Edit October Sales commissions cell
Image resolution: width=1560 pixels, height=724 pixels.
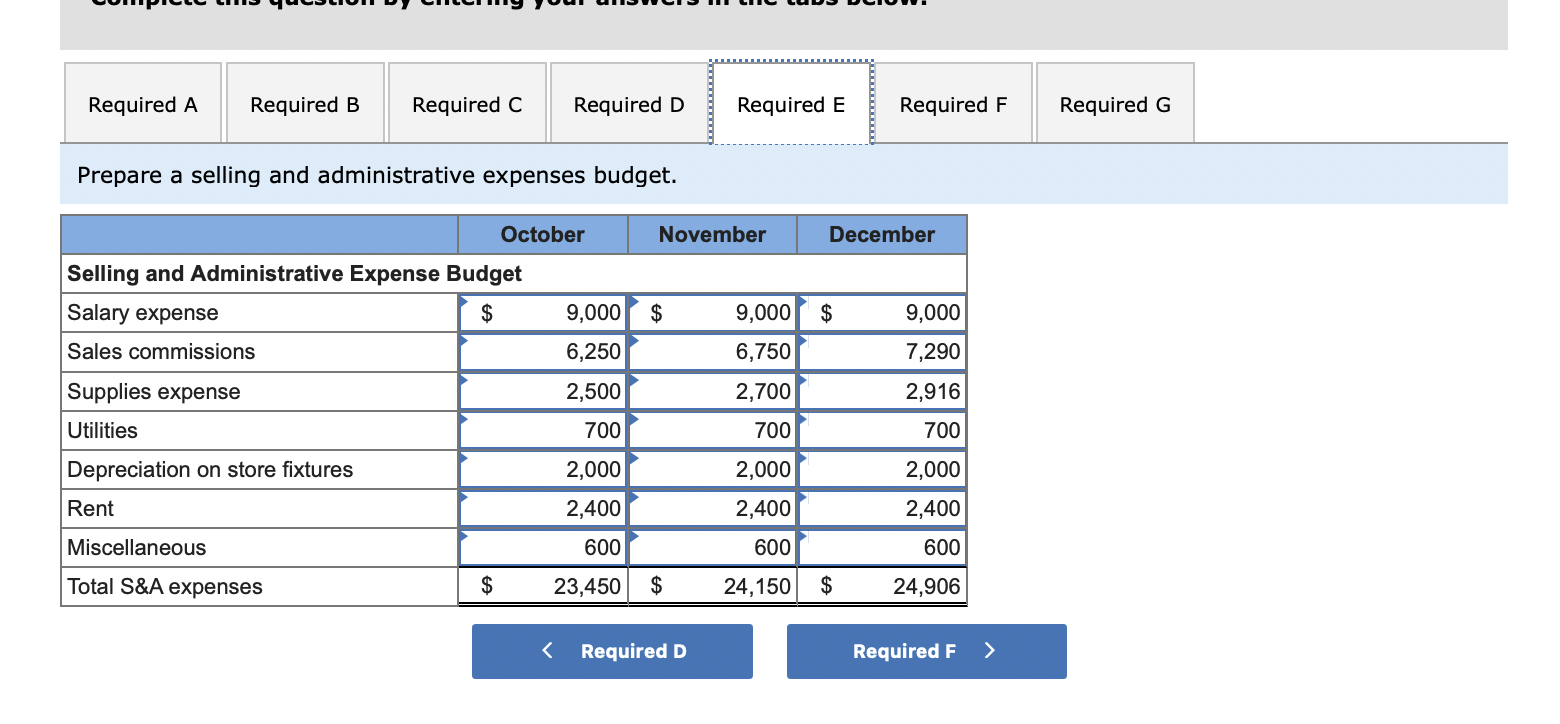(544, 352)
